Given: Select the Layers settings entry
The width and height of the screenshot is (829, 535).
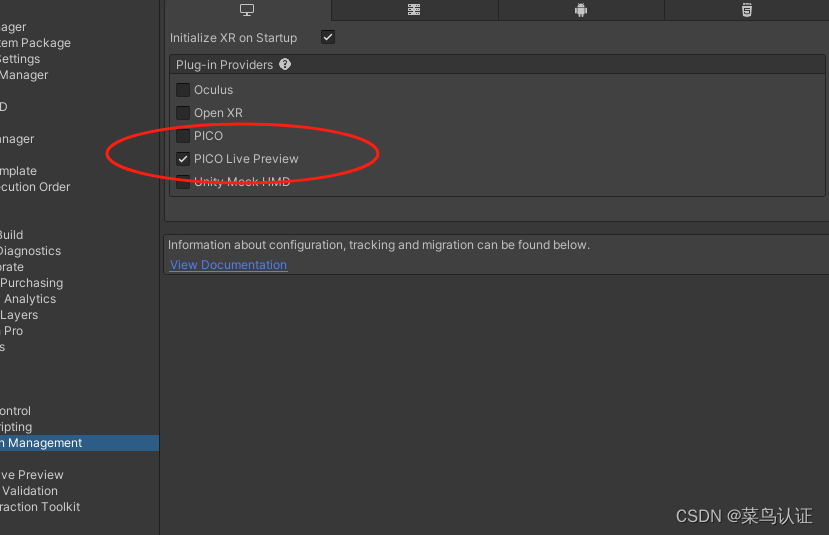Looking at the screenshot, I should [19, 315].
